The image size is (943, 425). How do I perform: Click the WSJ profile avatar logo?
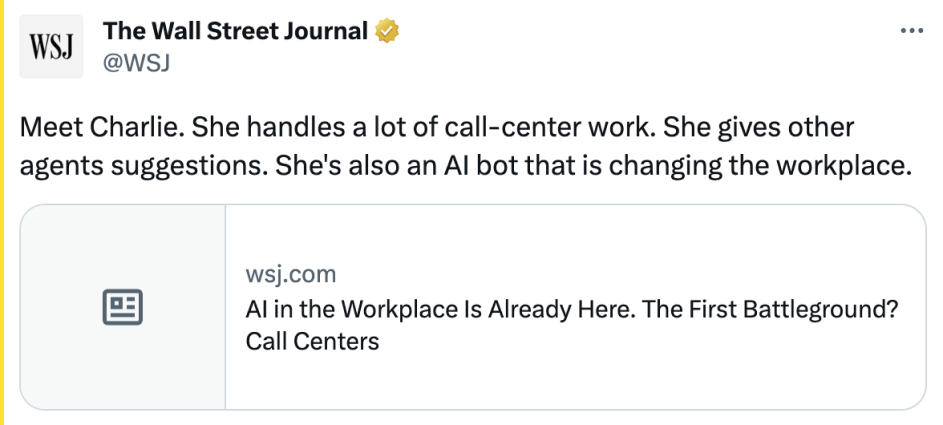[x=51, y=47]
